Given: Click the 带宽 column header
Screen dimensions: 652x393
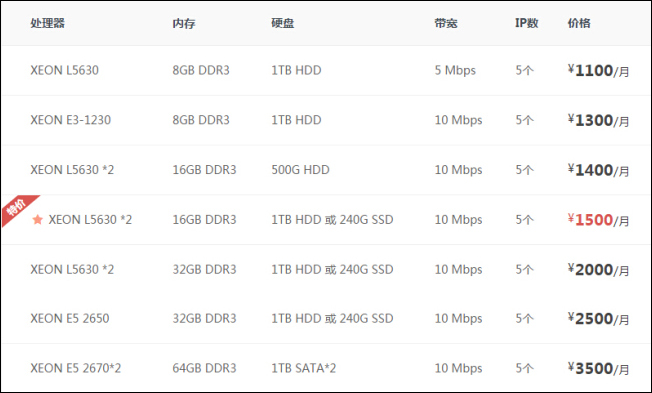Looking at the screenshot, I should point(446,23).
